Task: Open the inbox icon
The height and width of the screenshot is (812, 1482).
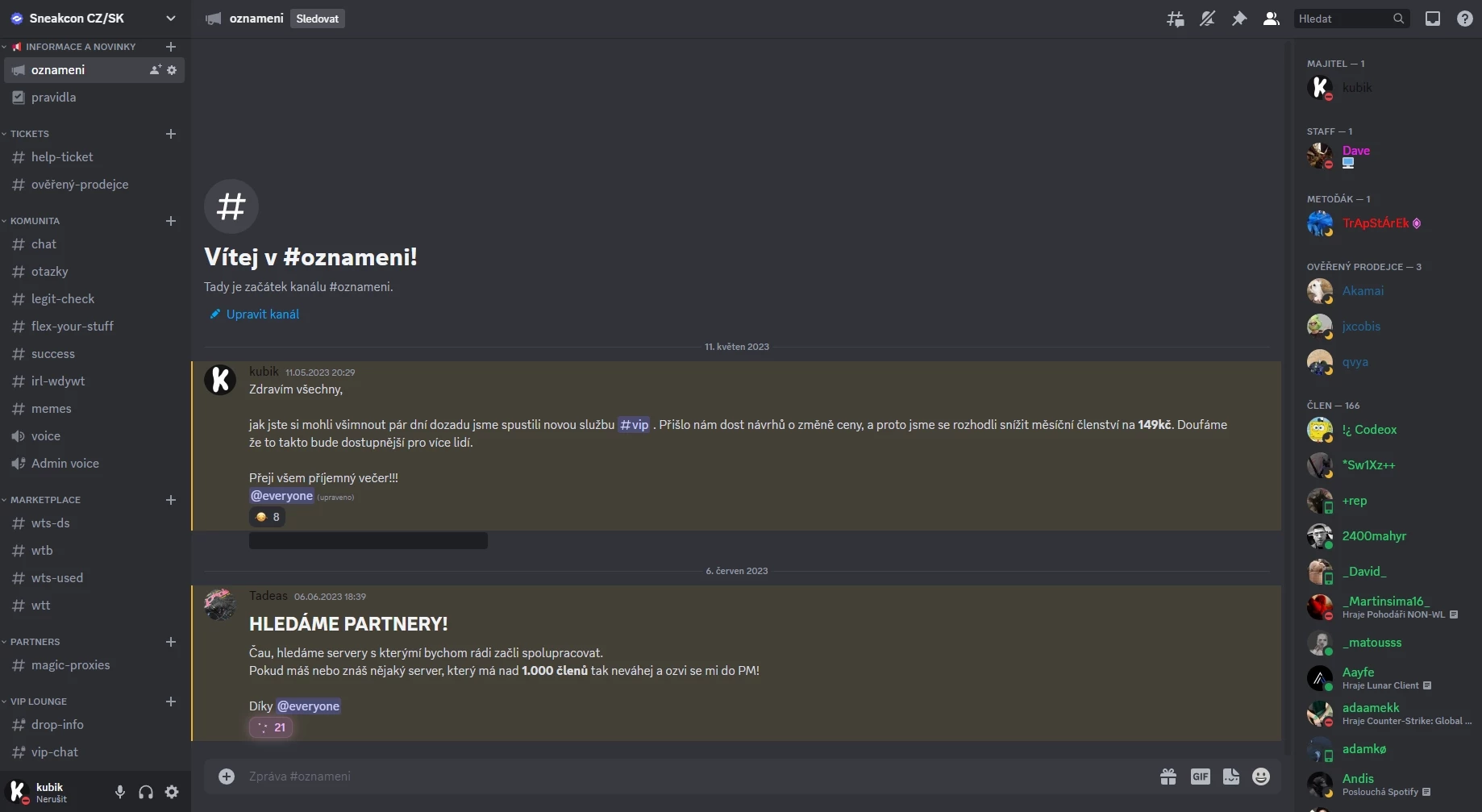Action: coord(1433,19)
